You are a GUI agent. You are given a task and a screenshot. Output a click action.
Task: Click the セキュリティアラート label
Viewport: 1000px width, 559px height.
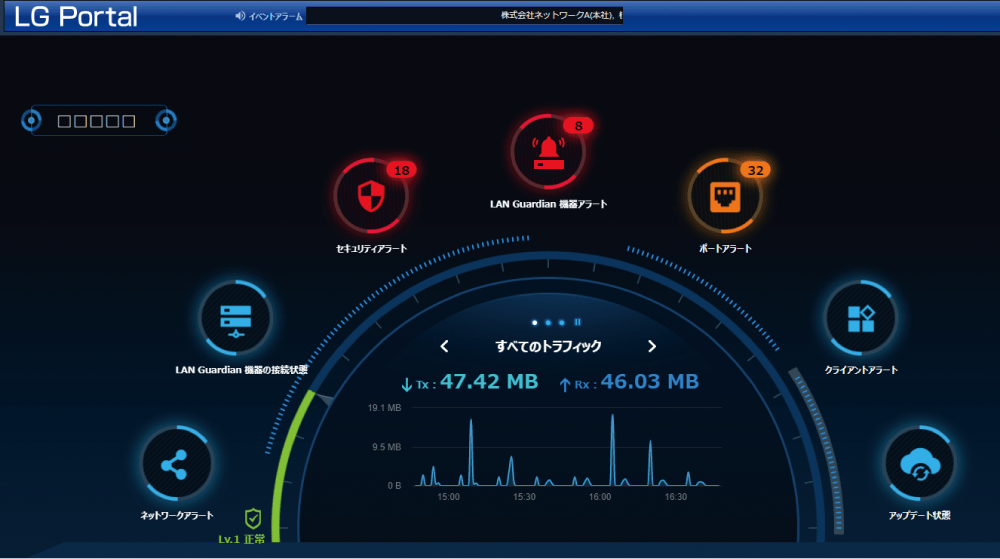tap(371, 249)
